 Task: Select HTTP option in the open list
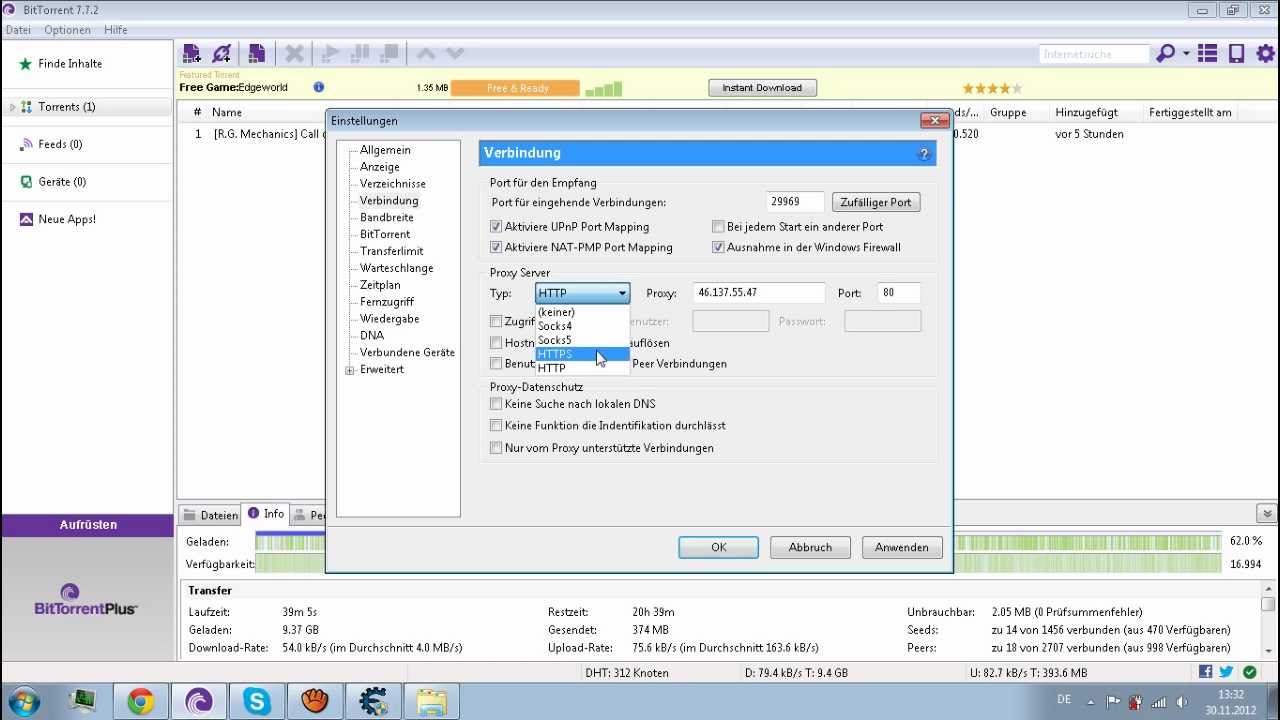coord(582,368)
